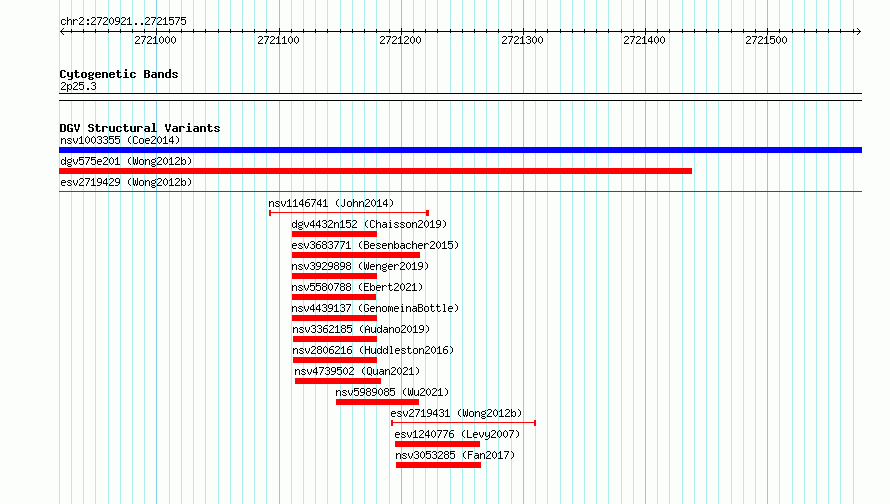Click the nsv2806216 red bar
This screenshot has height=504, width=890.
point(335,360)
